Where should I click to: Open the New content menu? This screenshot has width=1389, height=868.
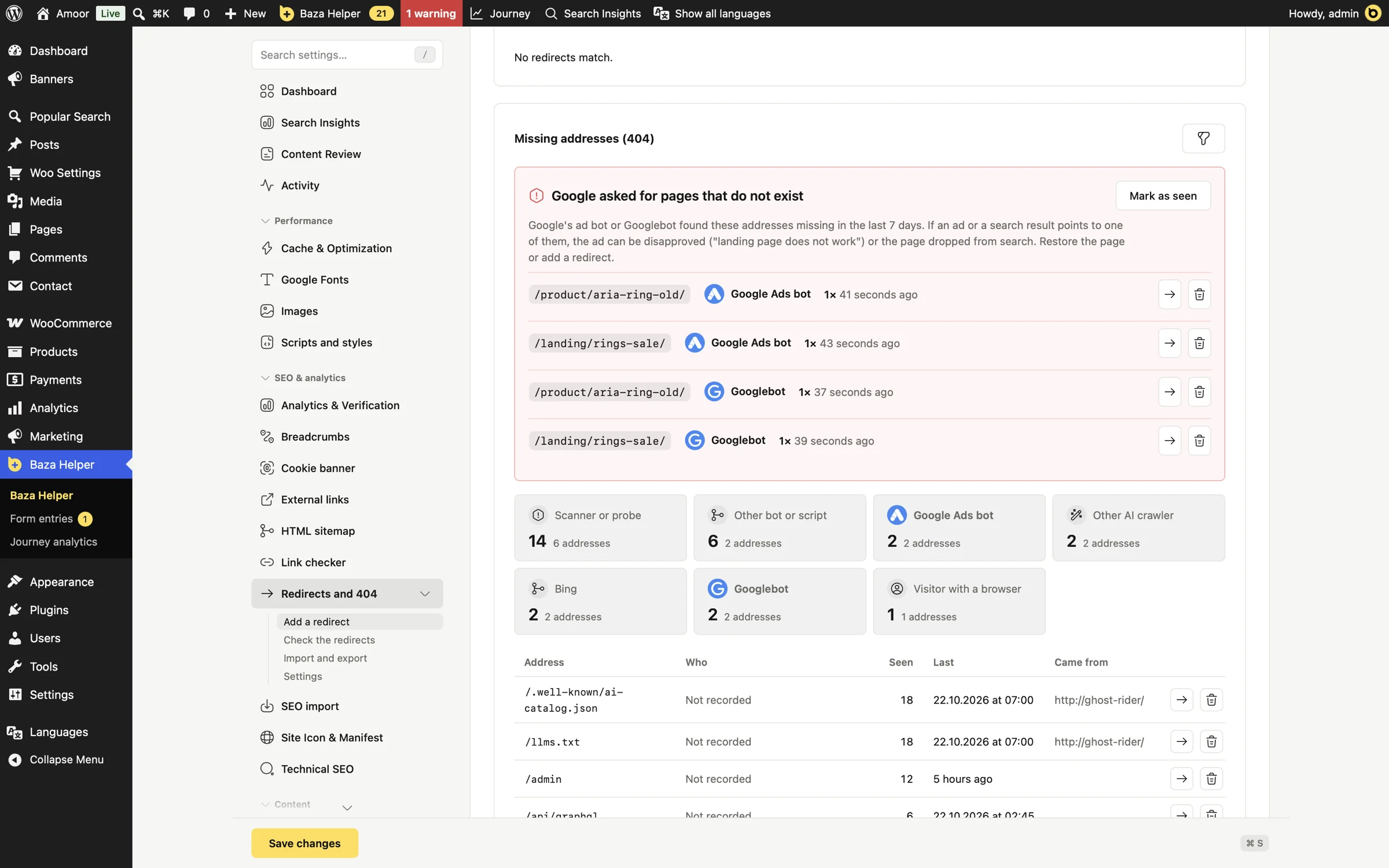click(245, 13)
